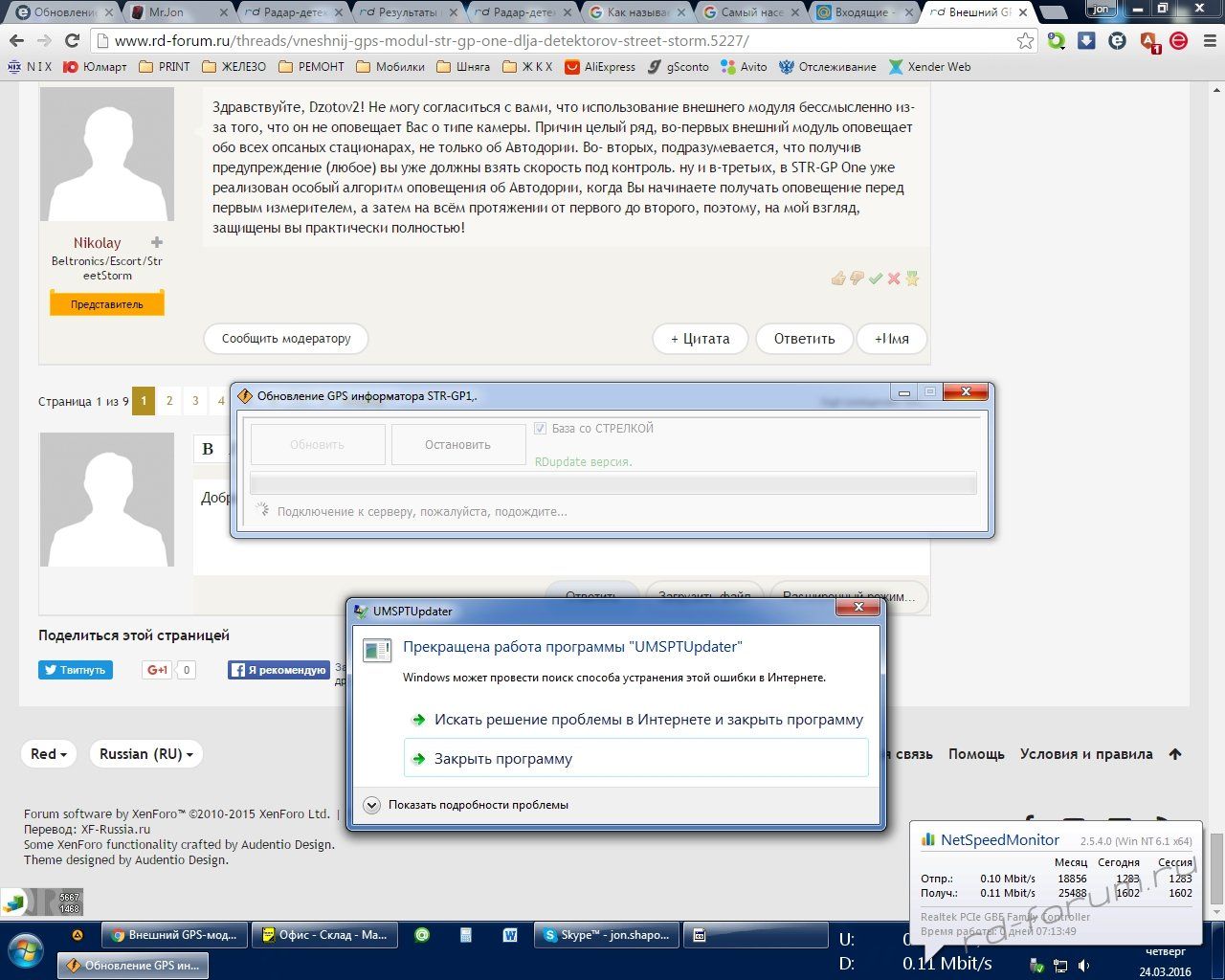Screen dimensions: 1225x980
Task: Click the browser address bar URL
Action: click(431, 41)
